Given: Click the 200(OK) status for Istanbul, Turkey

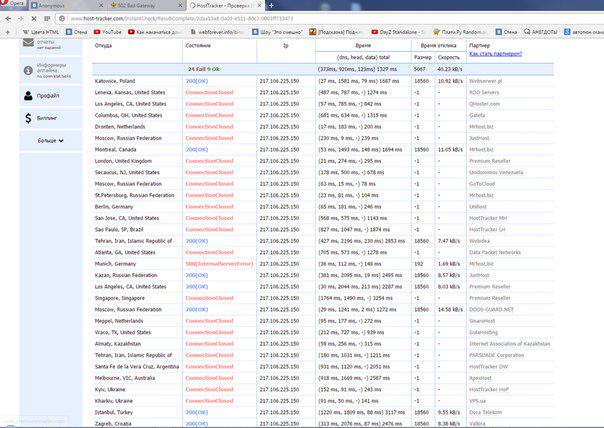Looking at the screenshot, I should click(197, 413).
